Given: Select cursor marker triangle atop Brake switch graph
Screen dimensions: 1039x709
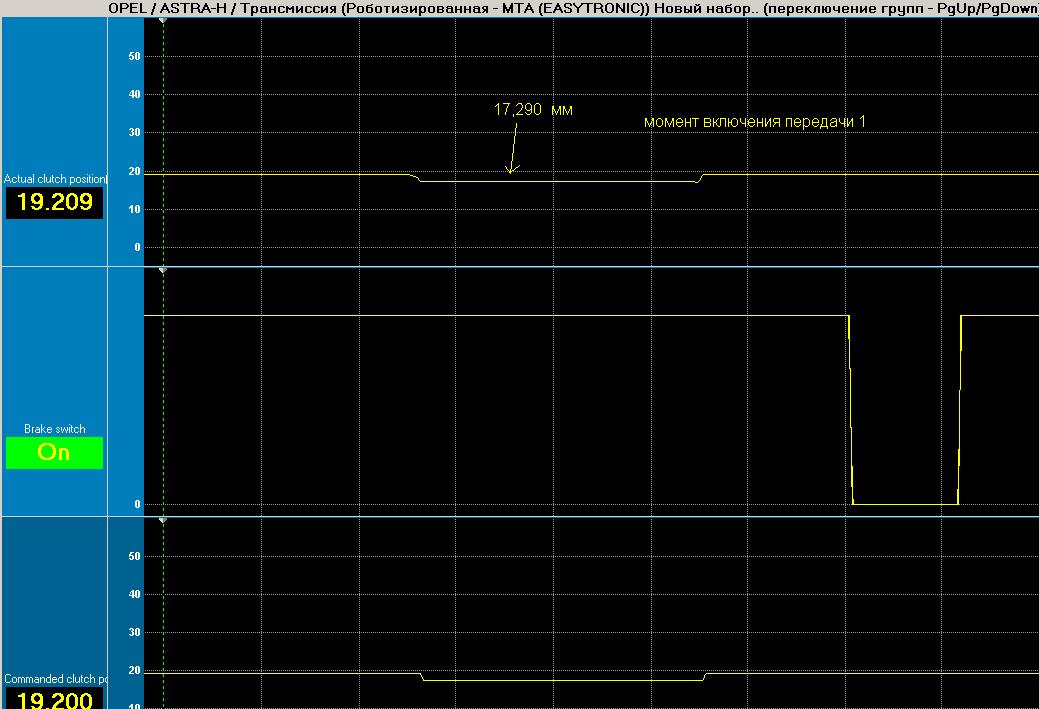Looking at the screenshot, I should tap(163, 270).
